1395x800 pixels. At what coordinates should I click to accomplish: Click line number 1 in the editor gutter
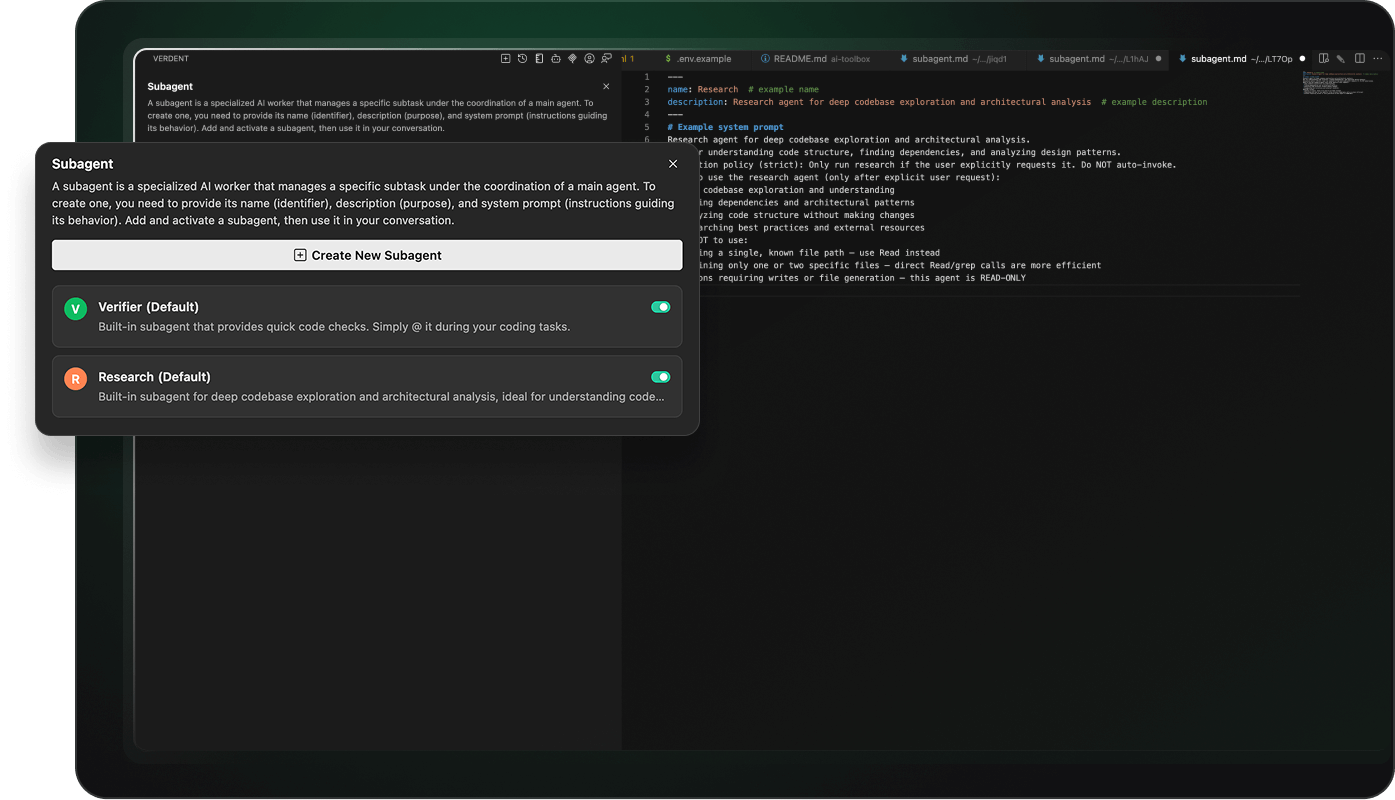point(647,77)
